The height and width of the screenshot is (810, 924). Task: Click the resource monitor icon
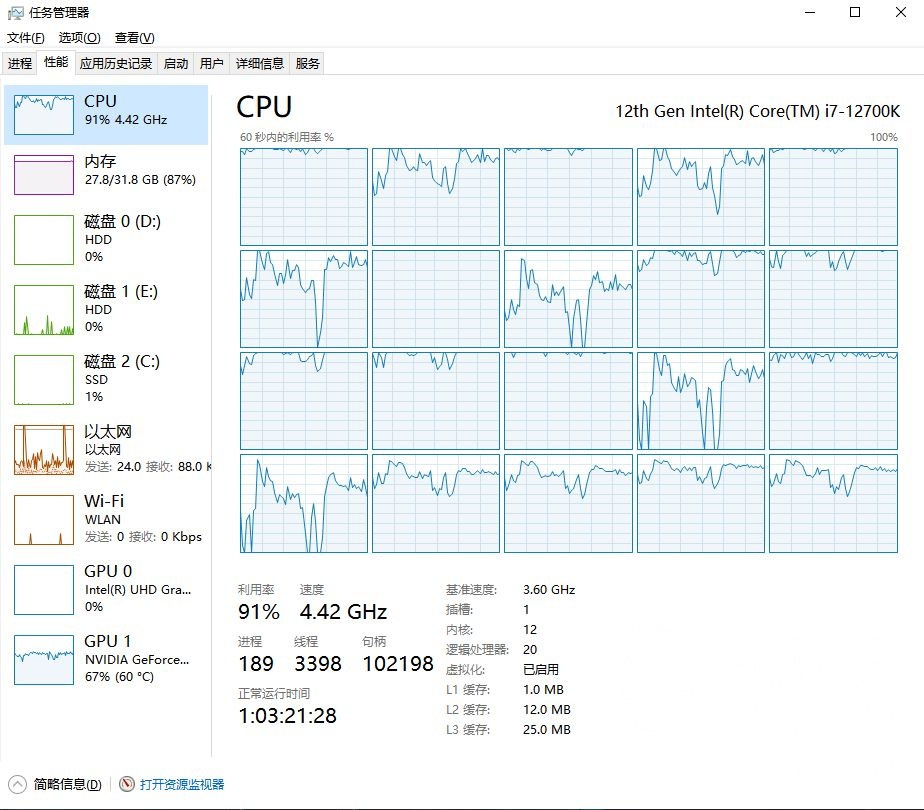point(126,784)
